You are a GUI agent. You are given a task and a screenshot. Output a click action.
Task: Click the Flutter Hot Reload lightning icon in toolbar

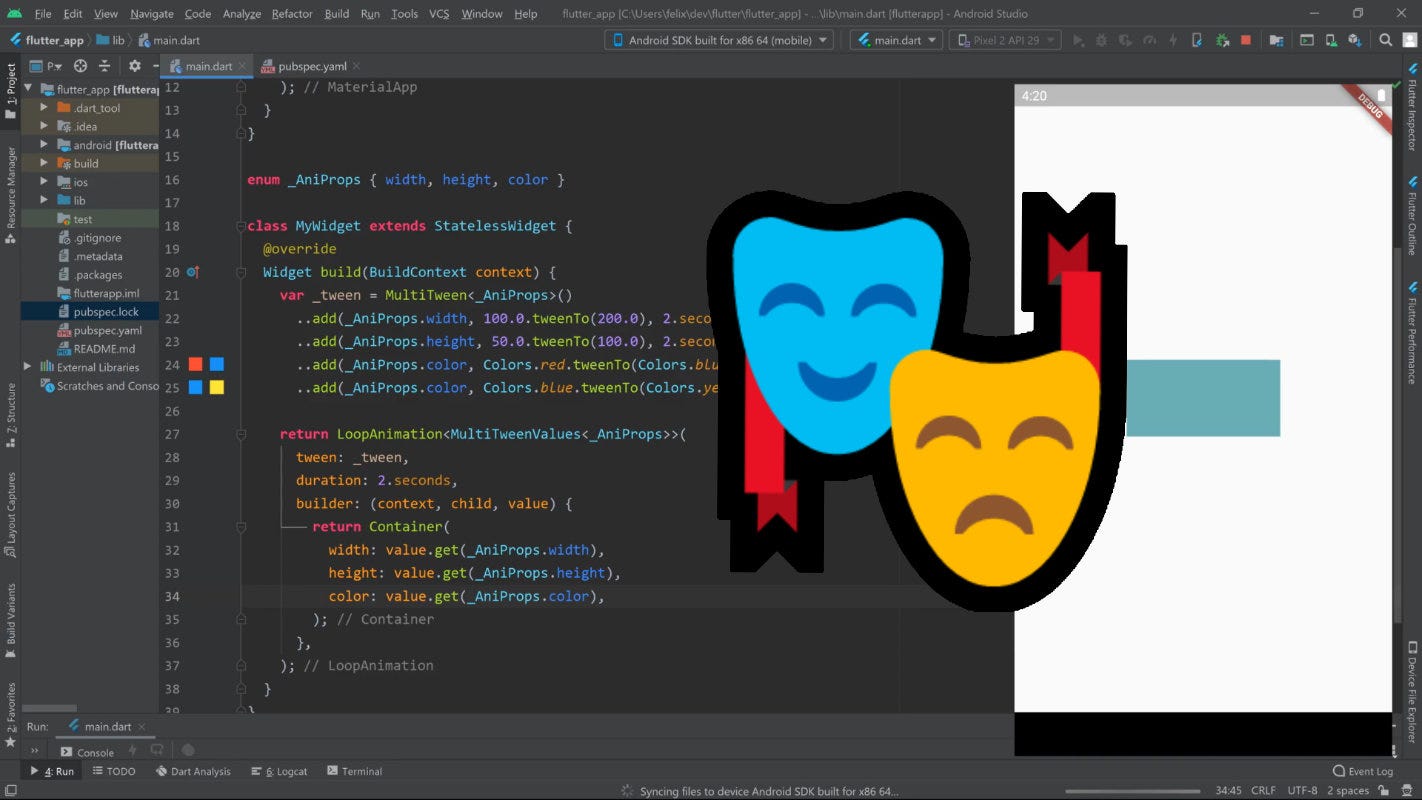(1173, 40)
